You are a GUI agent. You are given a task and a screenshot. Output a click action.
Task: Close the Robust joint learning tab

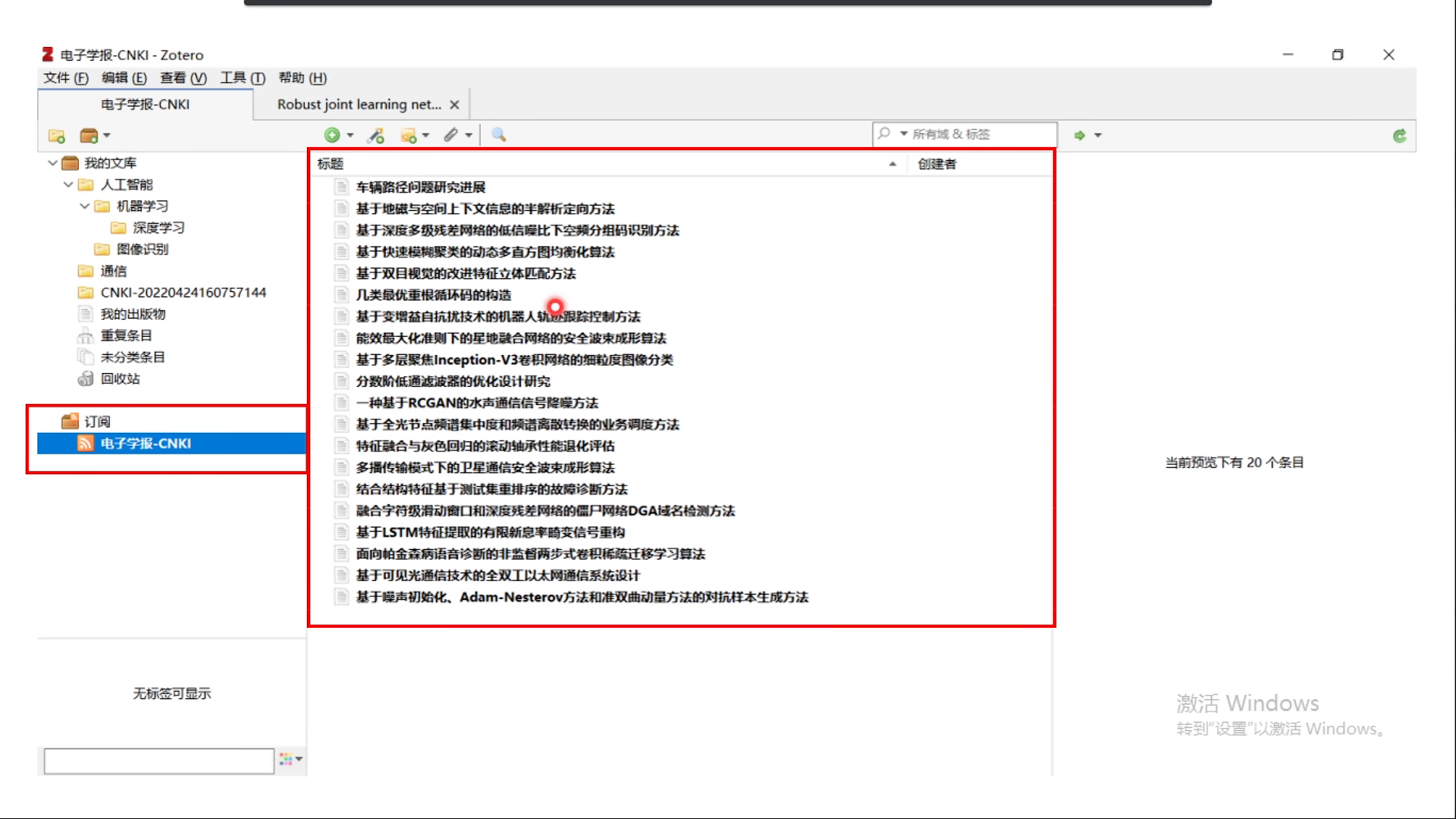tap(454, 105)
